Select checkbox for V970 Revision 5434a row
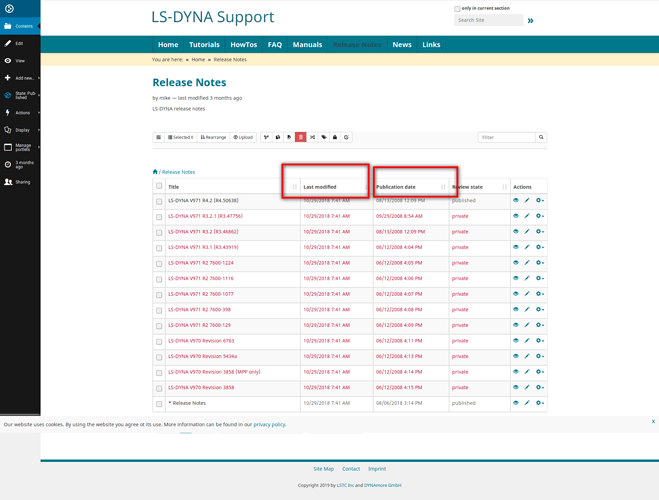The width and height of the screenshot is (659, 500). point(159,357)
